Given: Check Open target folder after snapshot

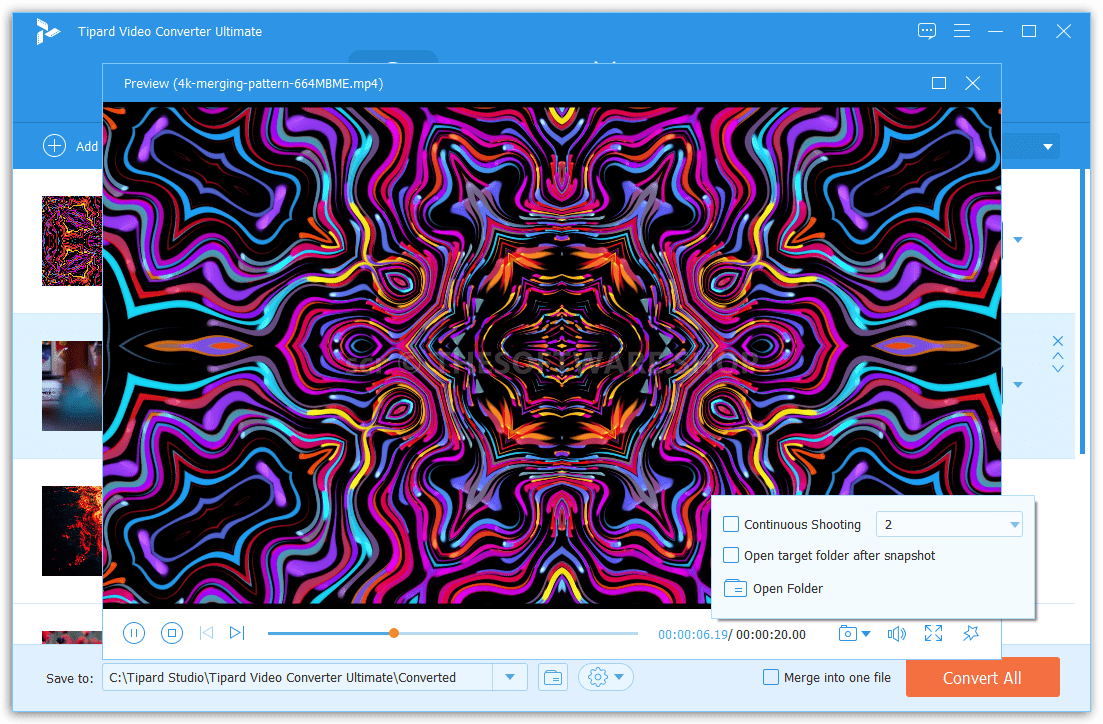Looking at the screenshot, I should click(731, 555).
